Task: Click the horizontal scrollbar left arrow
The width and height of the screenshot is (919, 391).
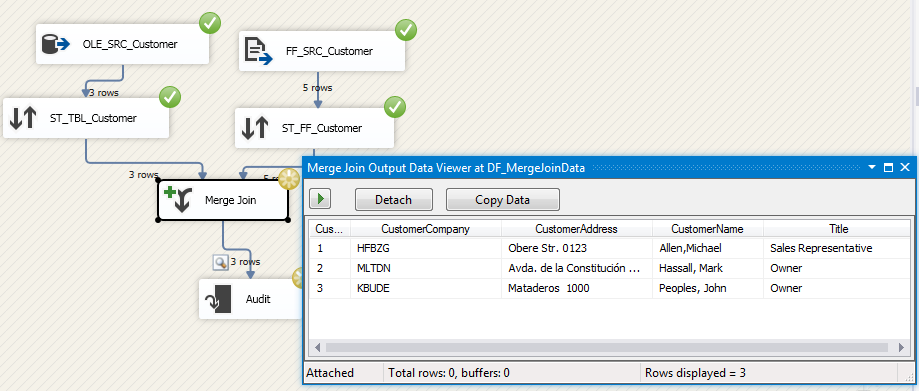Action: tap(317, 348)
